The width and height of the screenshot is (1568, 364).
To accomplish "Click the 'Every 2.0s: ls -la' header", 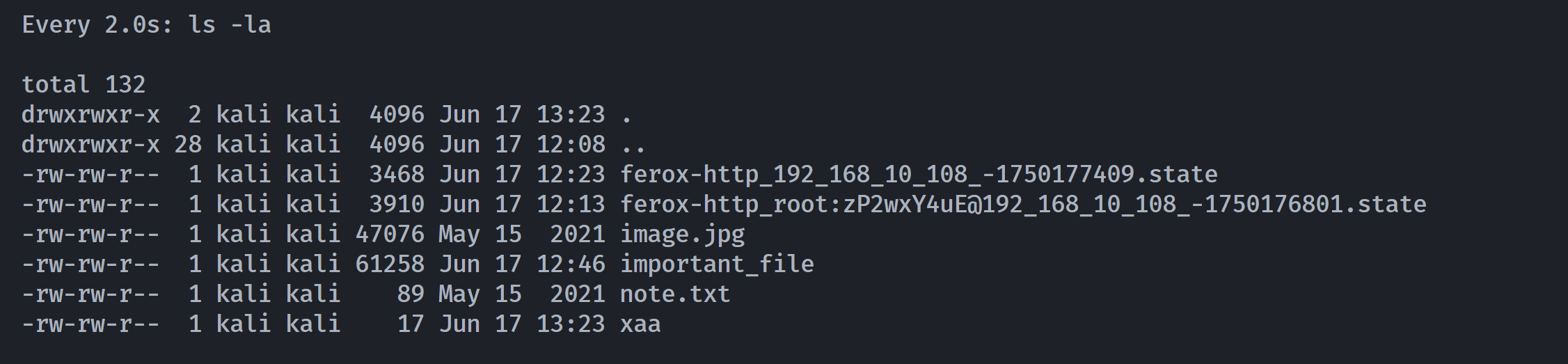I will coord(146,25).
